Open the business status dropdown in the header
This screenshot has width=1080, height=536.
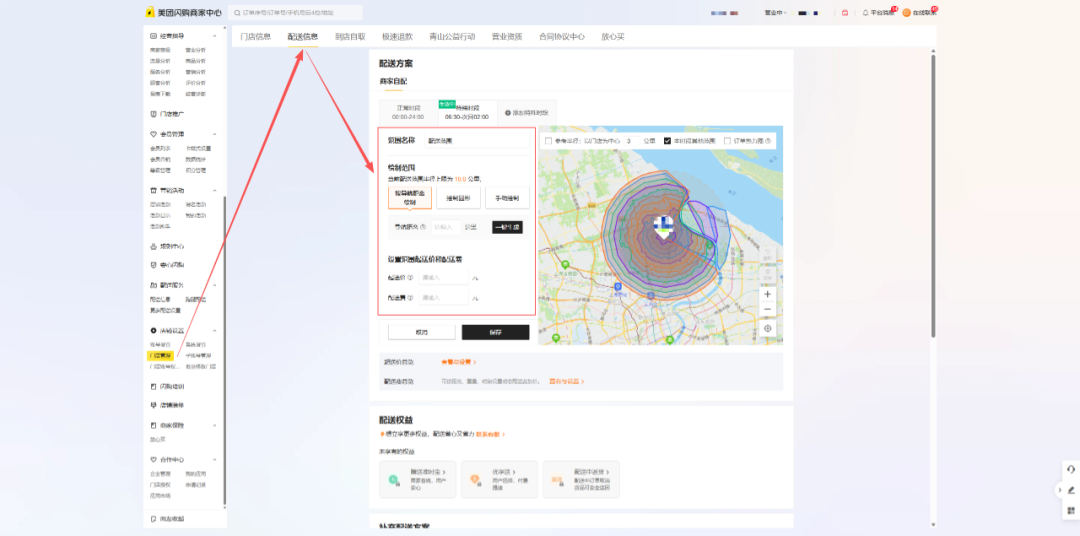tap(775, 12)
